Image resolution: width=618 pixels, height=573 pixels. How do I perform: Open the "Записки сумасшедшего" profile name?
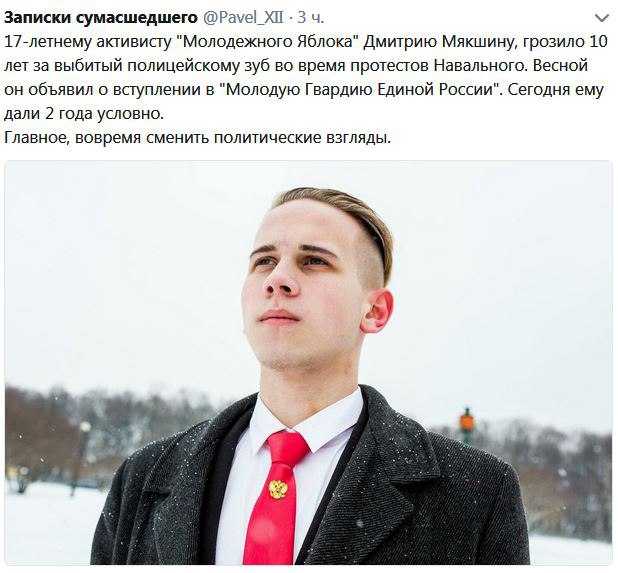101,17
